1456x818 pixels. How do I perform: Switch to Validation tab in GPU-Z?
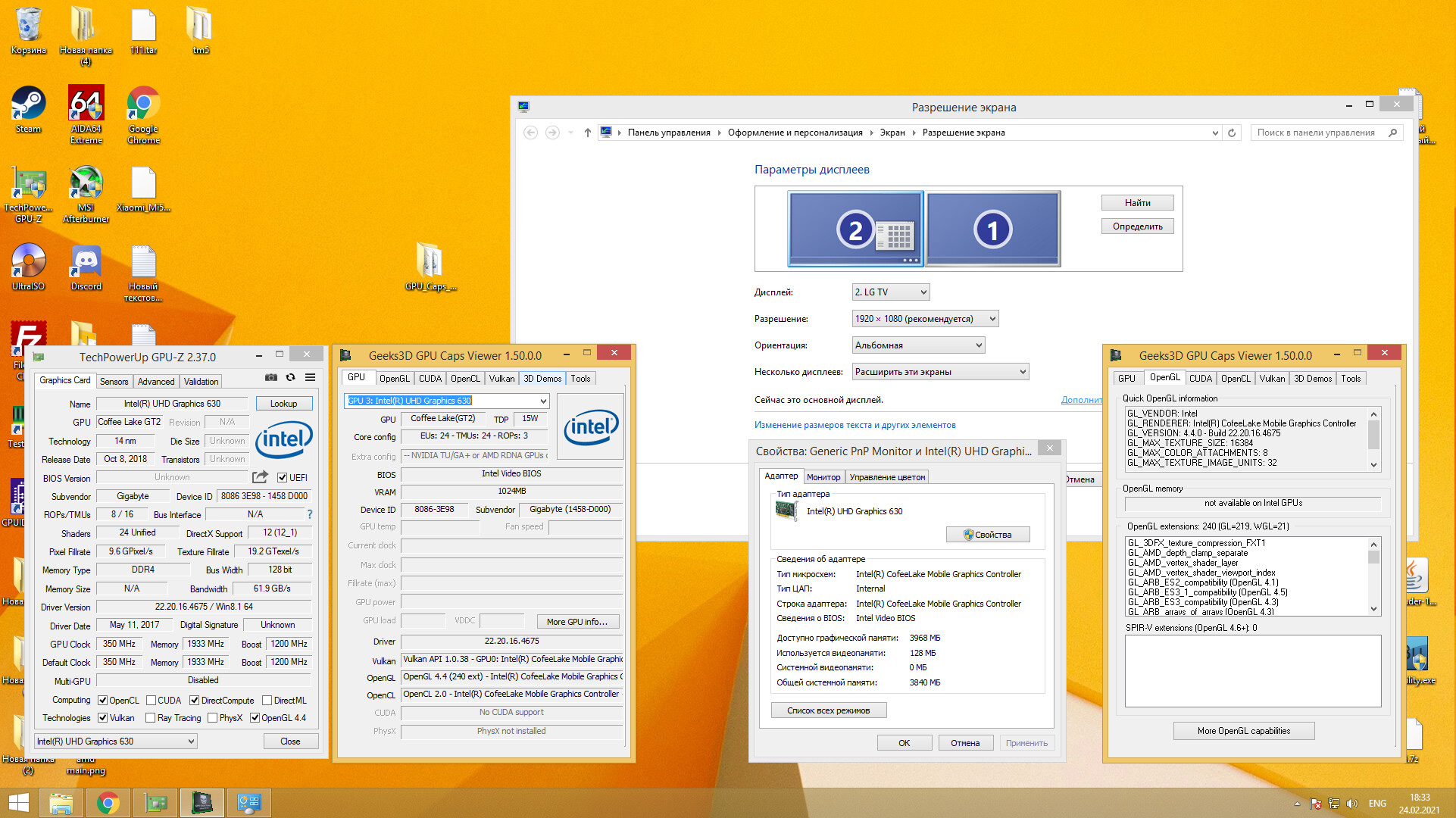click(201, 382)
